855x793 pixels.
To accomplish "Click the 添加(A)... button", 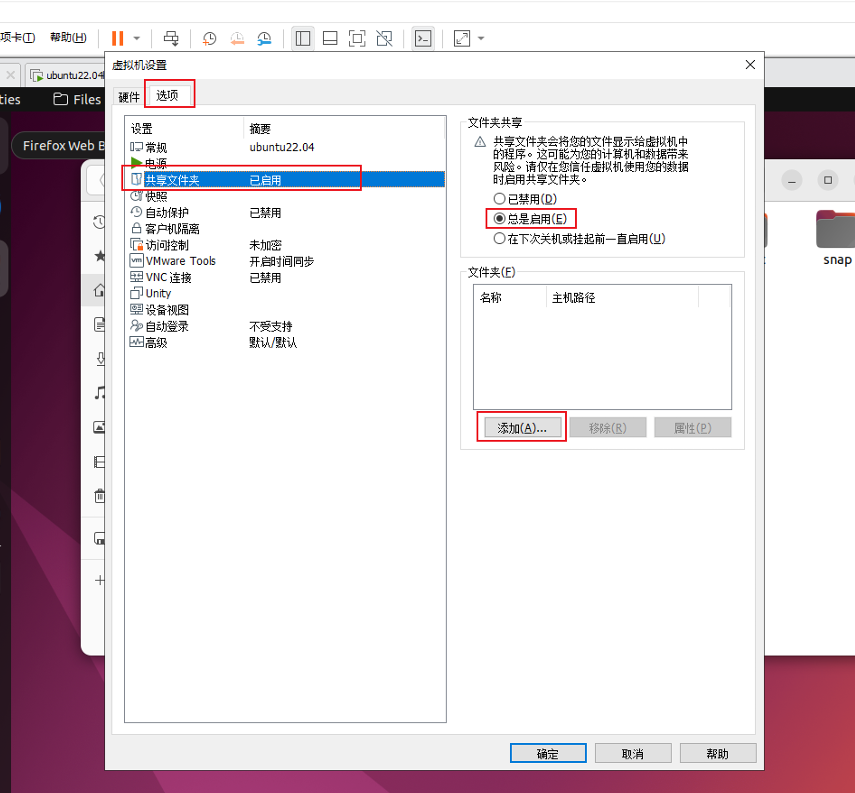I will pos(521,428).
